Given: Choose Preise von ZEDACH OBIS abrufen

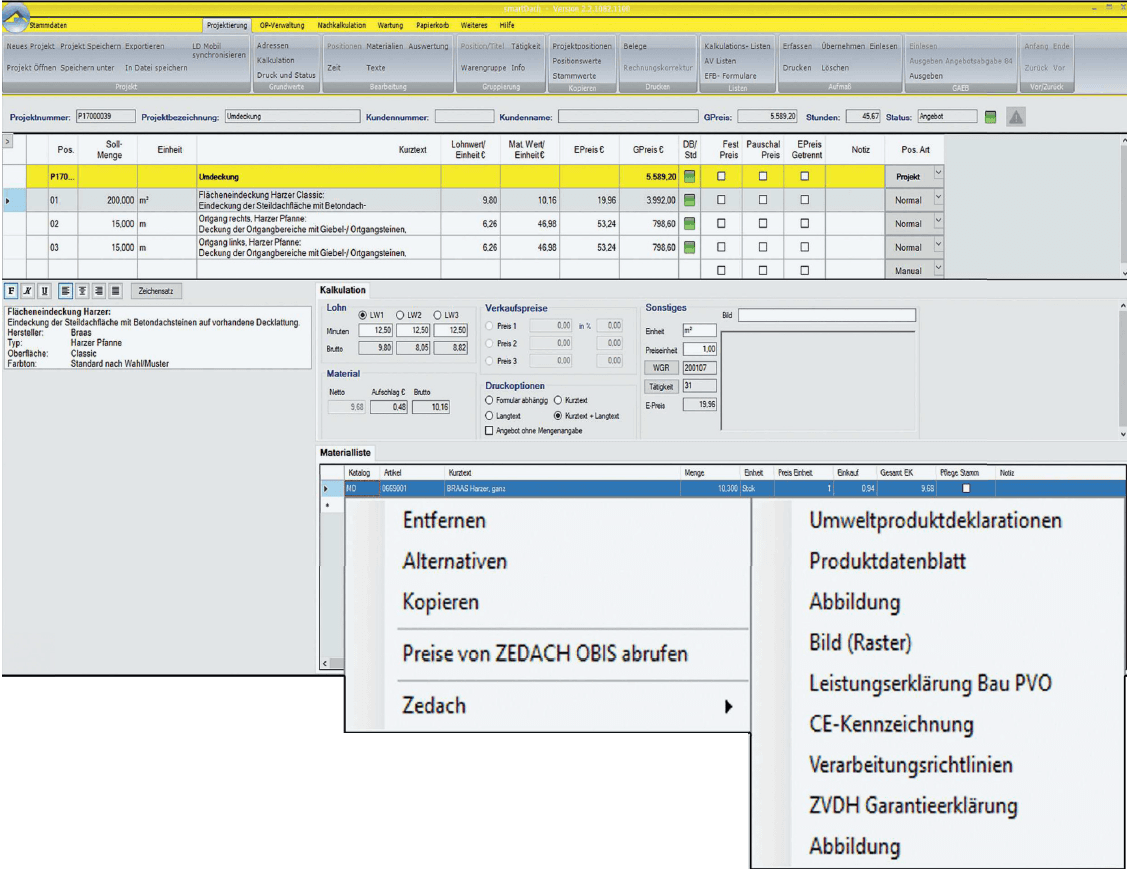Looking at the screenshot, I should (x=545, y=654).
